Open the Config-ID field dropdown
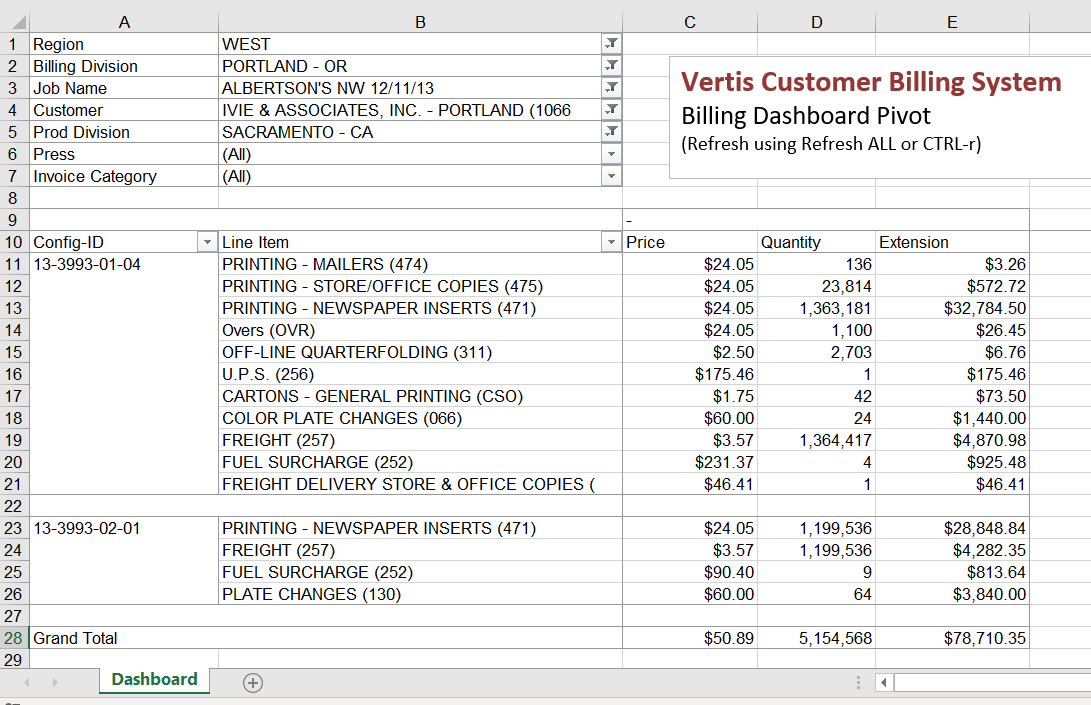Image resolution: width=1091 pixels, height=705 pixels. (207, 242)
